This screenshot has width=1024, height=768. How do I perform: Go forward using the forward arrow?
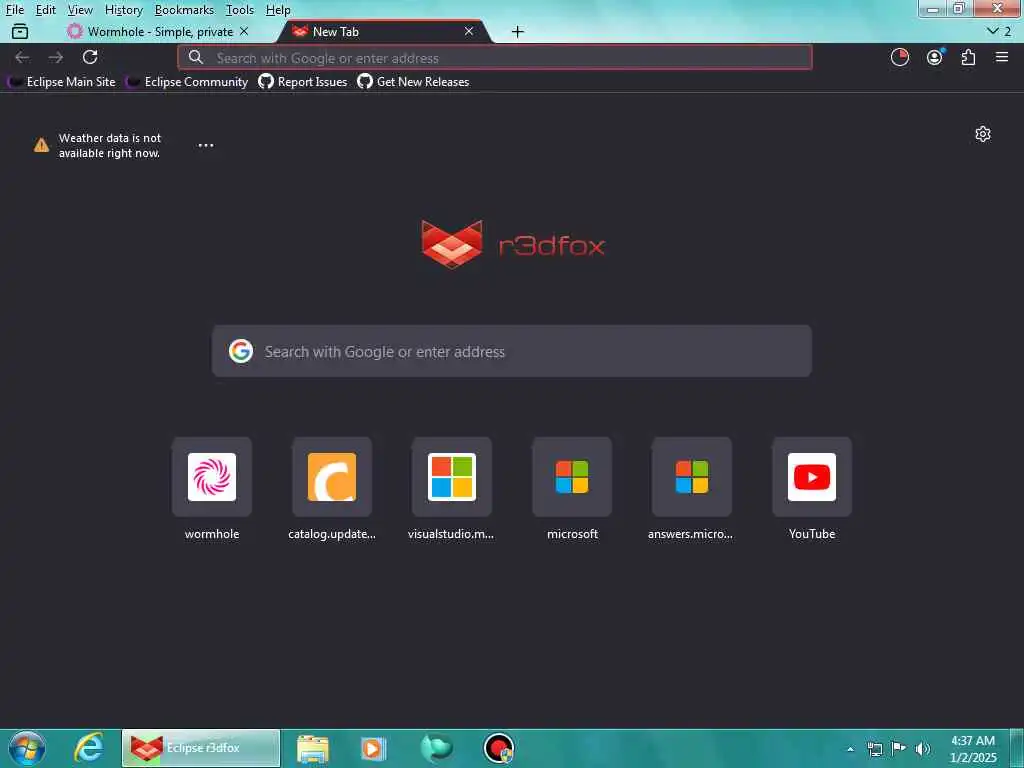[x=56, y=57]
